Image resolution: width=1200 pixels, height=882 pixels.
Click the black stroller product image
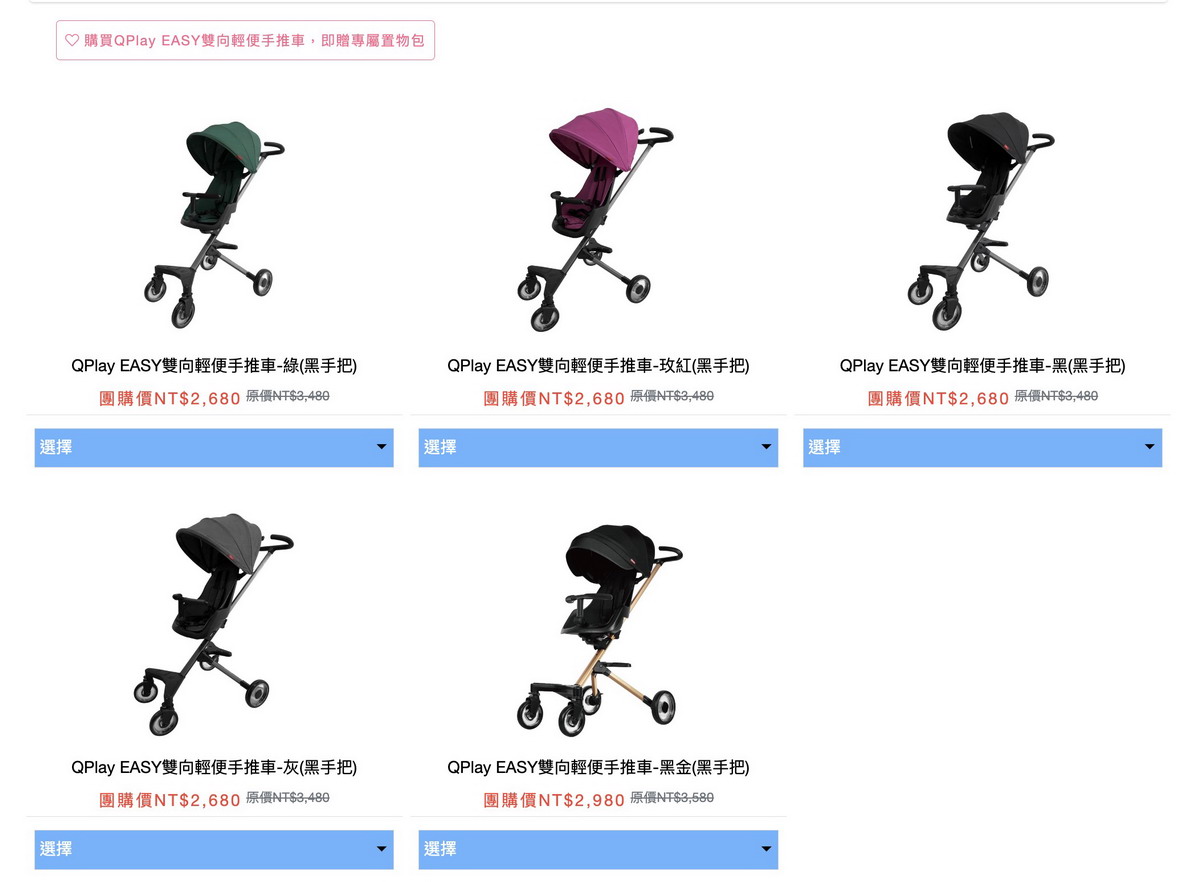(x=982, y=221)
